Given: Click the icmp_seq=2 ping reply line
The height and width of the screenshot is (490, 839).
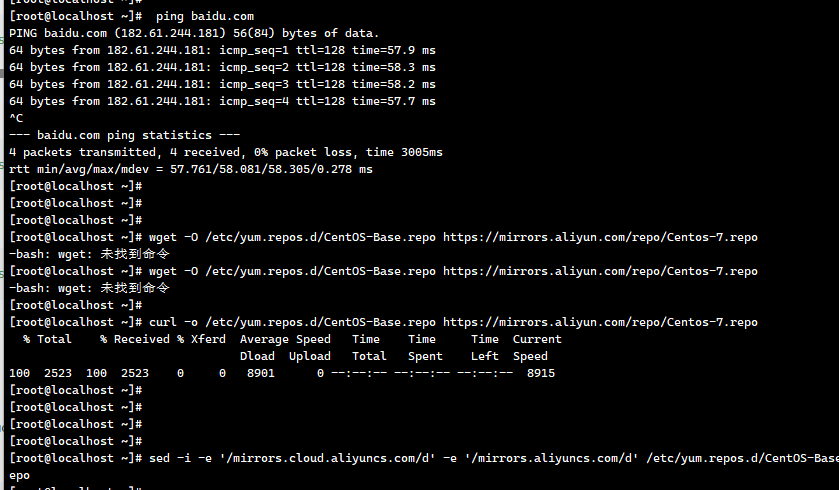Looking at the screenshot, I should coord(222,67).
